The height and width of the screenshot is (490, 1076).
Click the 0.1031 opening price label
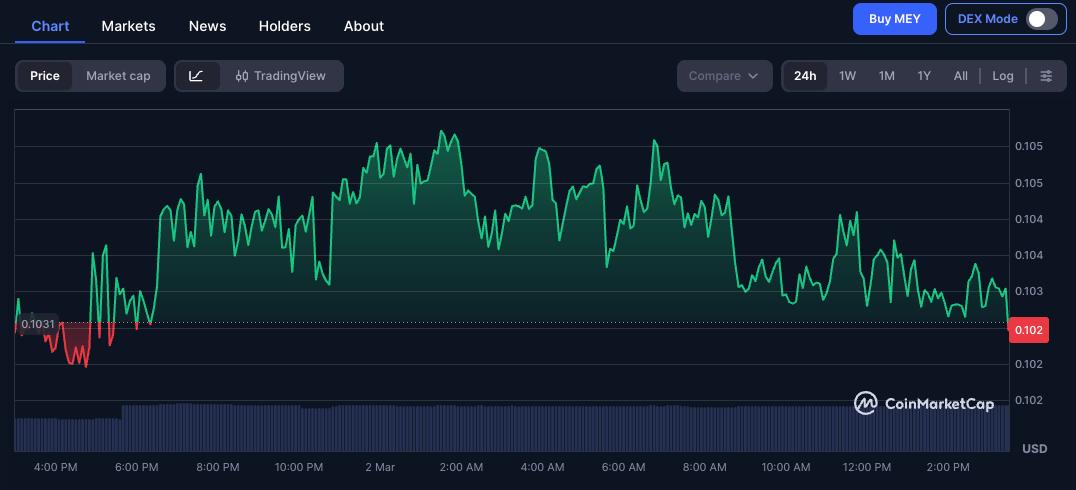[x=38, y=323]
